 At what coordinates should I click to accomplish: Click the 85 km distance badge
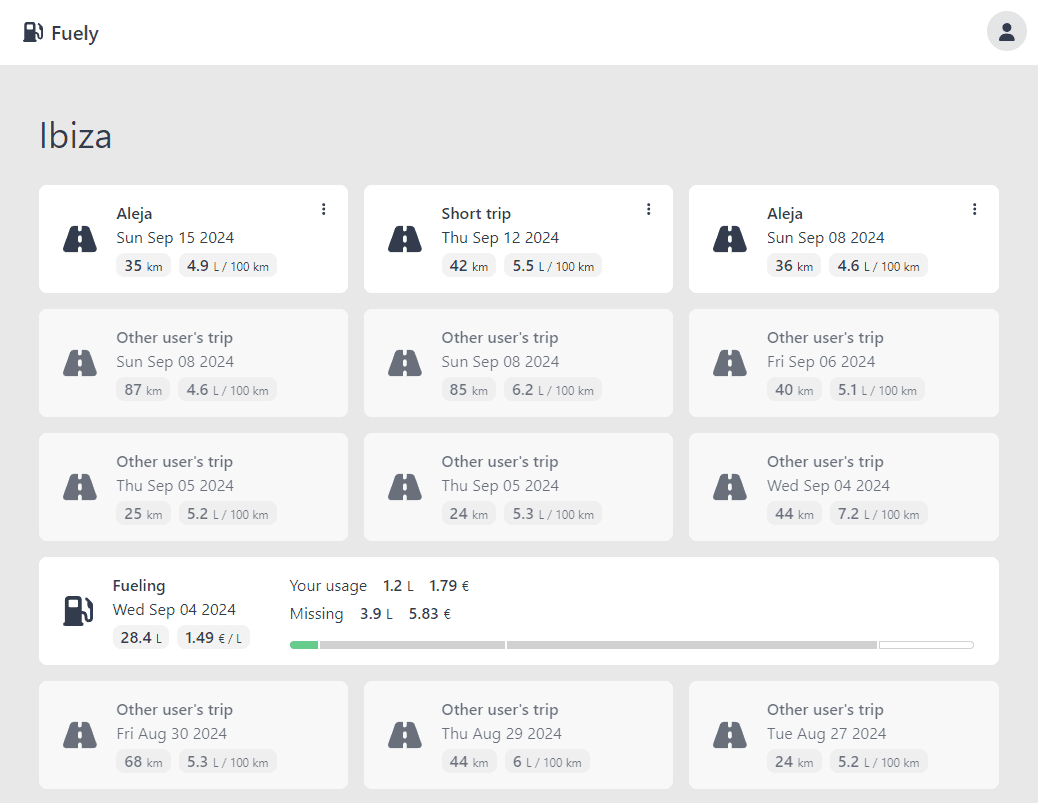(x=469, y=390)
